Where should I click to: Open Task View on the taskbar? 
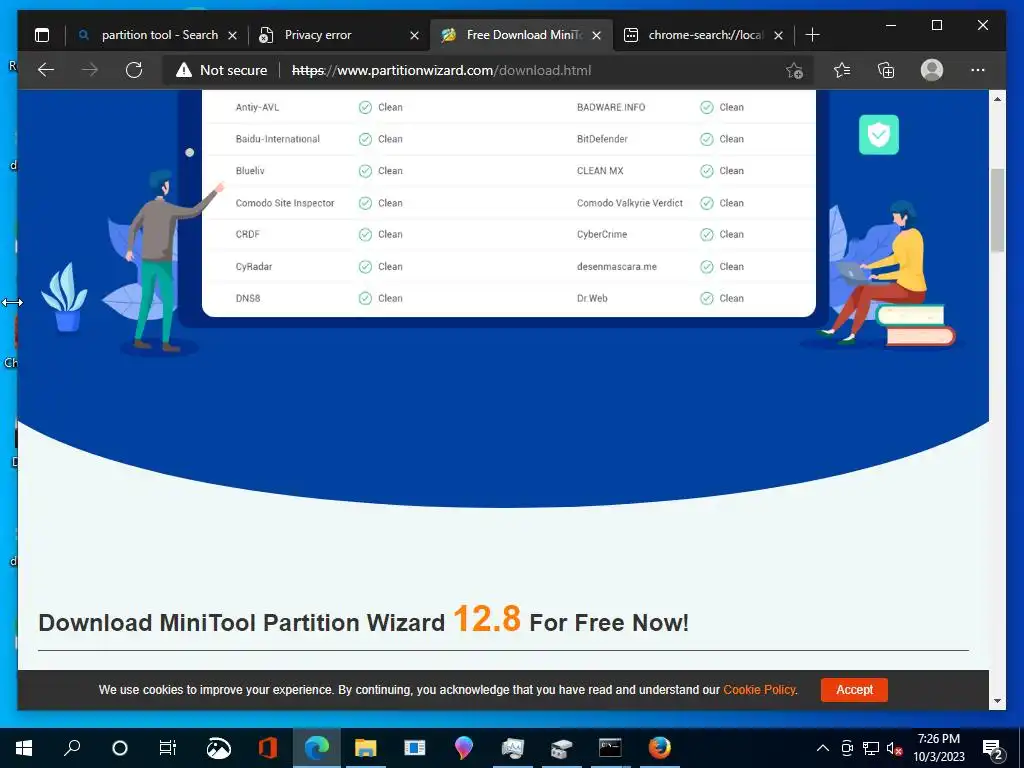168,748
